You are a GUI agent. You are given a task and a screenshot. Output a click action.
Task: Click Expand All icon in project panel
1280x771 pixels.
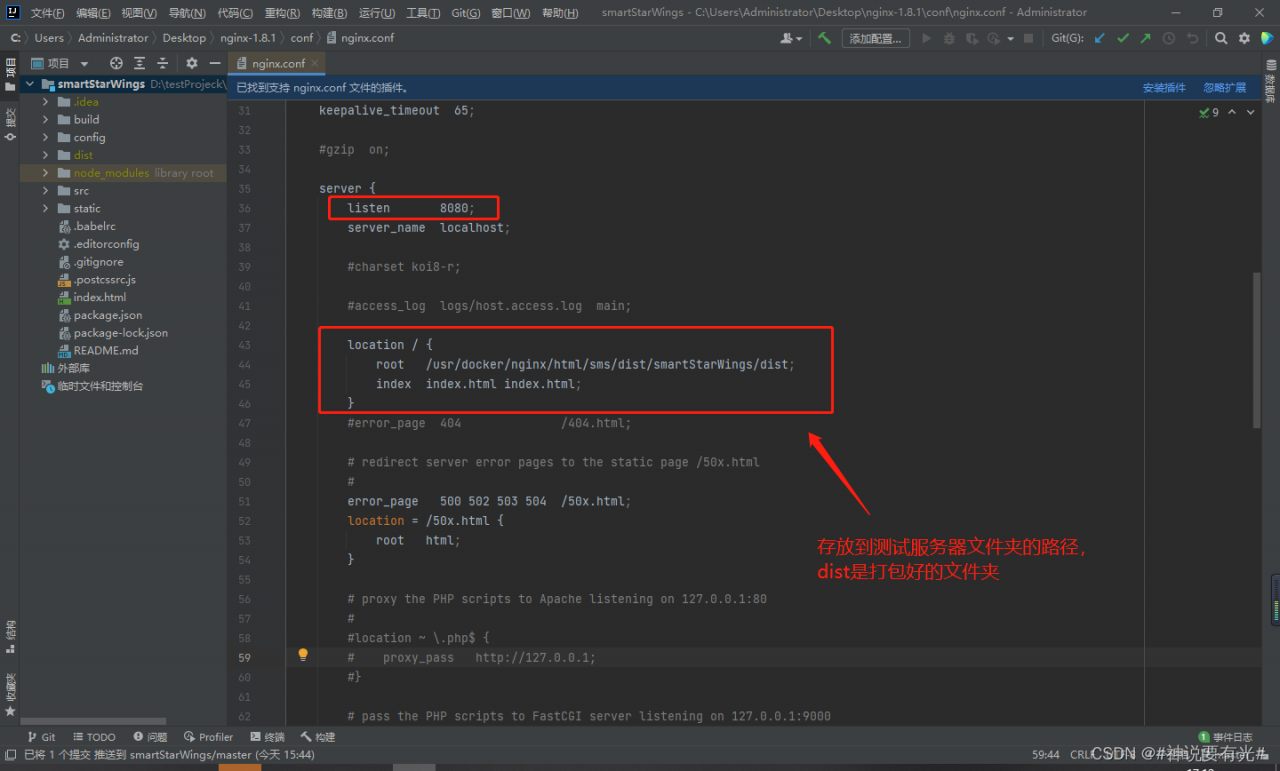(140, 63)
